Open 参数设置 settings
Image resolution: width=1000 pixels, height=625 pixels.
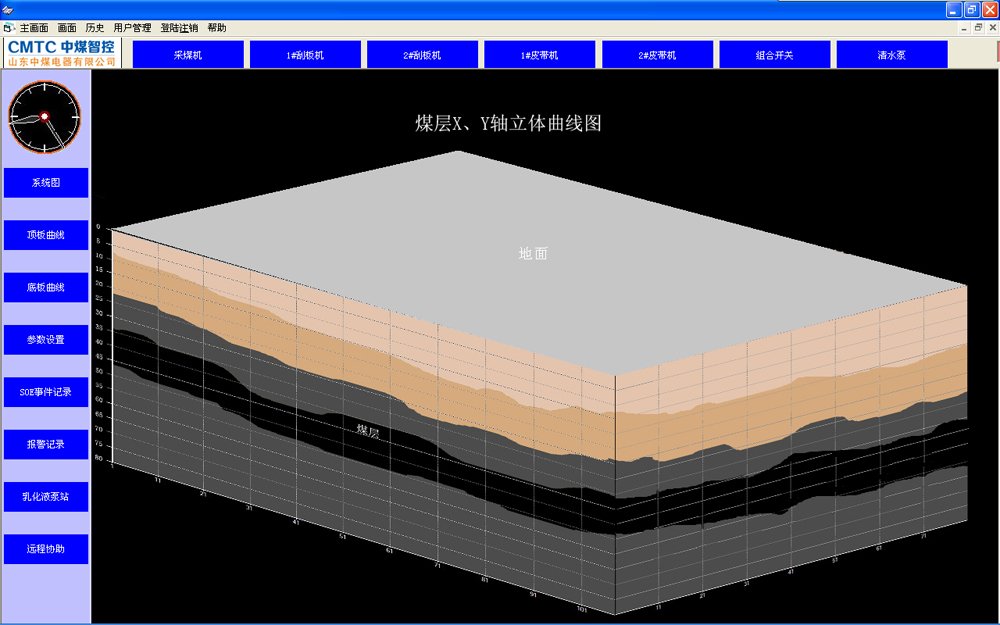46,340
